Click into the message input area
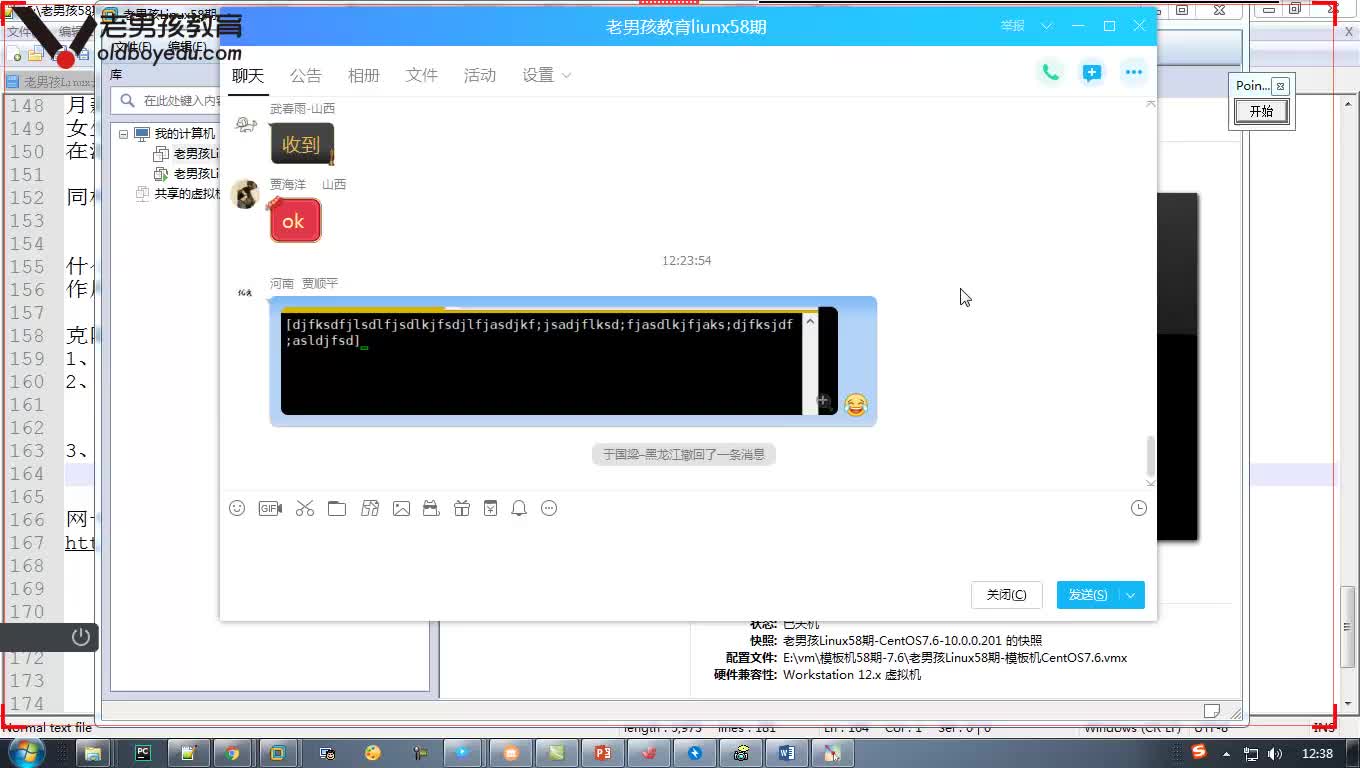 pyautogui.click(x=688, y=550)
